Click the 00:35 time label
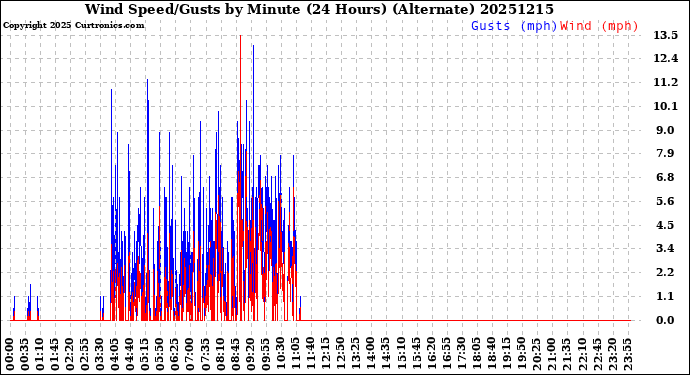The height and width of the screenshot is (375, 690). 25,355
